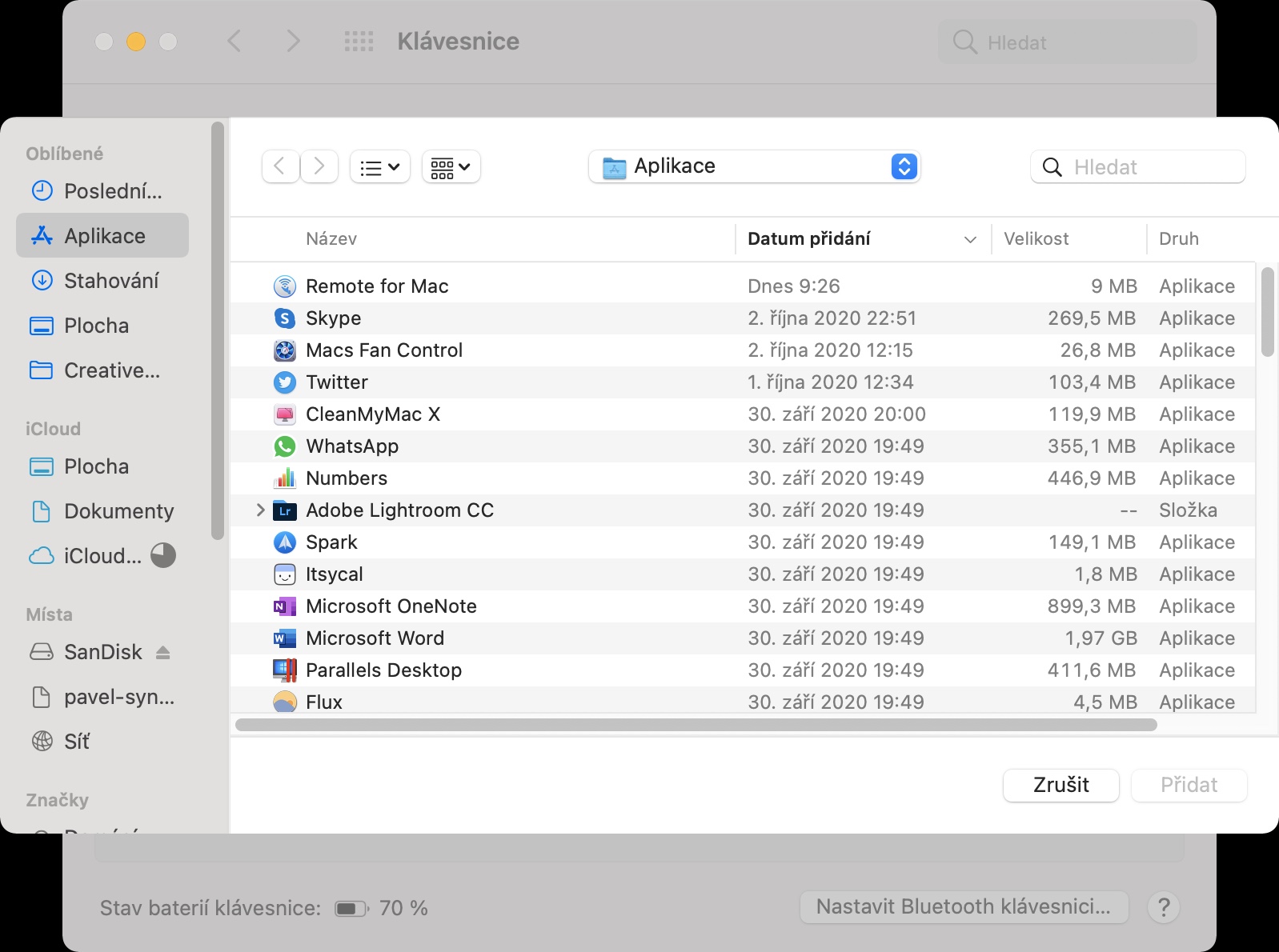The width and height of the screenshot is (1279, 952).
Task: Open the Aplikace location popup
Action: pyautogui.click(x=754, y=166)
